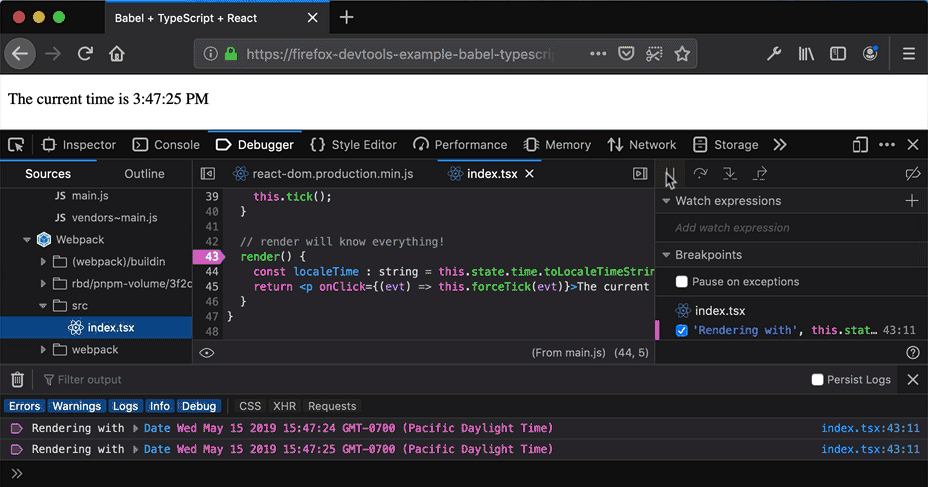
Task: Click the browser back button
Action: coord(20,54)
